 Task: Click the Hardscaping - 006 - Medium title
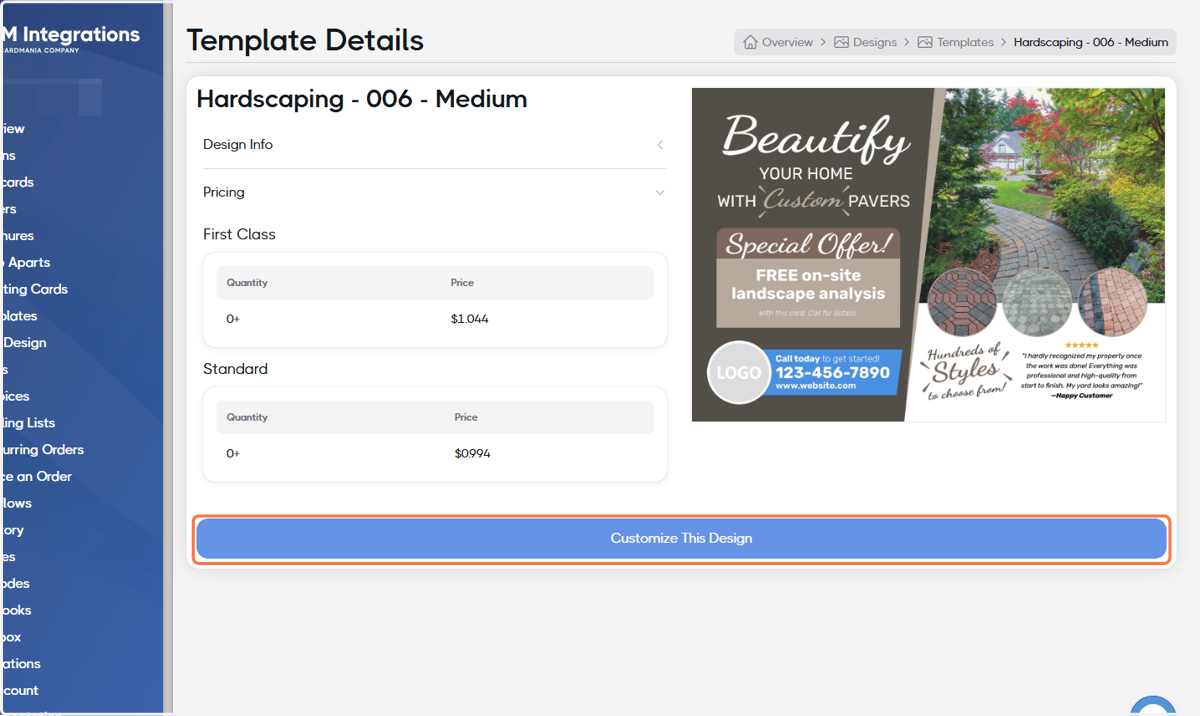(x=362, y=99)
